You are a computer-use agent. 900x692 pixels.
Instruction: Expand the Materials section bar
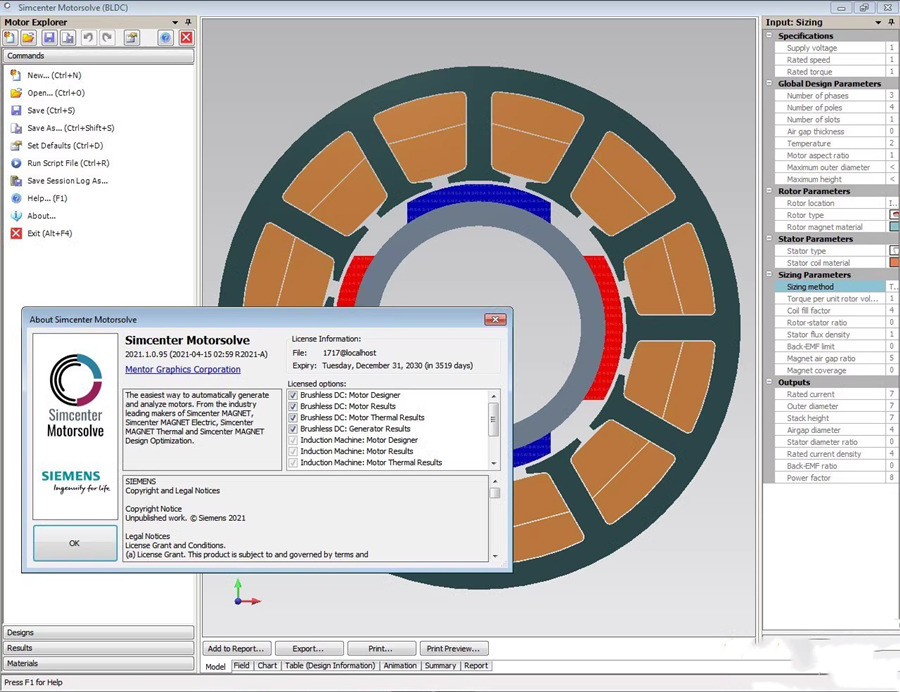(x=99, y=663)
